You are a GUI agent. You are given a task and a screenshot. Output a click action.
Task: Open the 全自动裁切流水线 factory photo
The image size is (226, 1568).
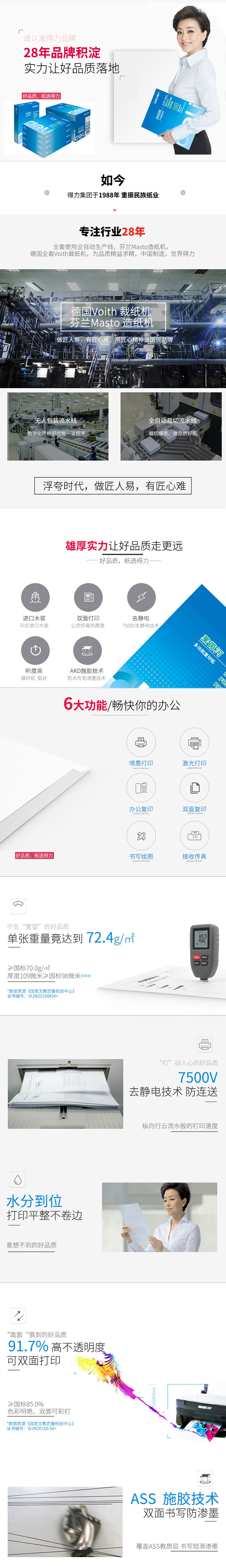tap(171, 426)
